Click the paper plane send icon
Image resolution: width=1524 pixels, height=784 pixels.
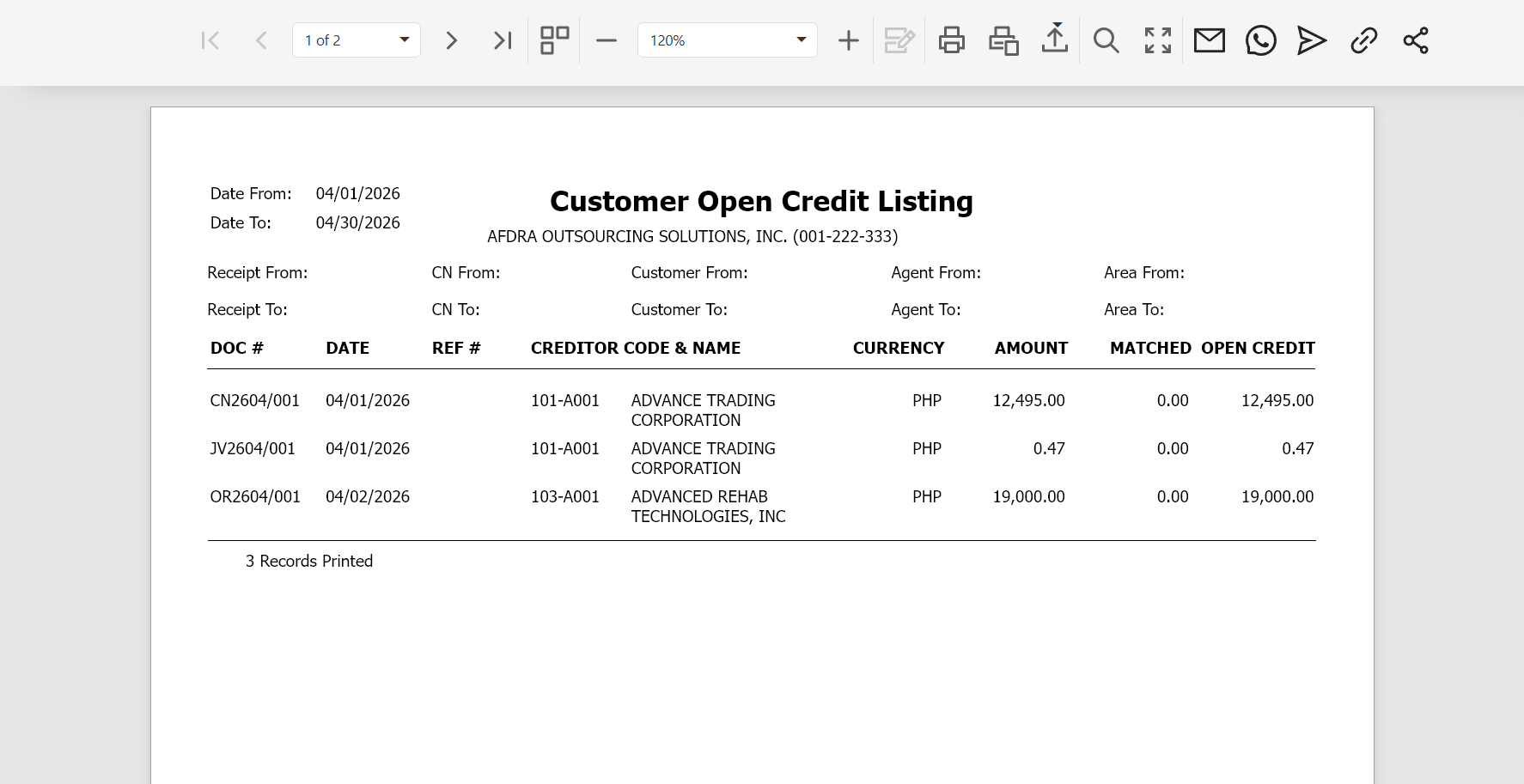[1312, 40]
